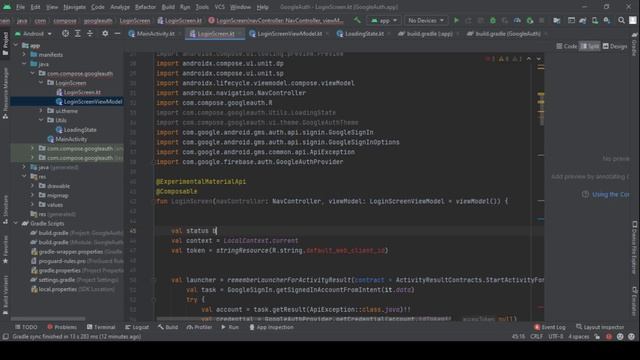
Task: Jump to previous highlighted error arrow
Action: [529, 59]
